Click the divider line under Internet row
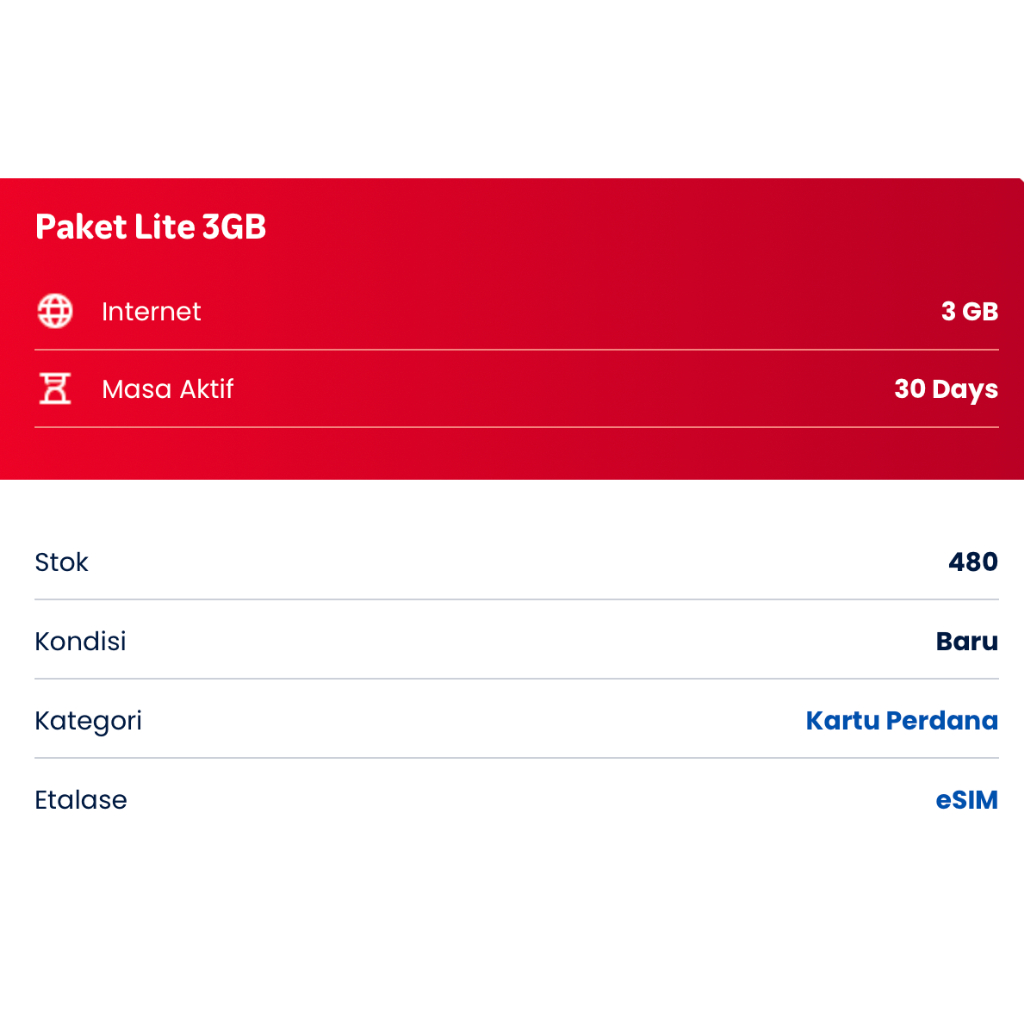Image resolution: width=1024 pixels, height=1024 pixels. 516,350
